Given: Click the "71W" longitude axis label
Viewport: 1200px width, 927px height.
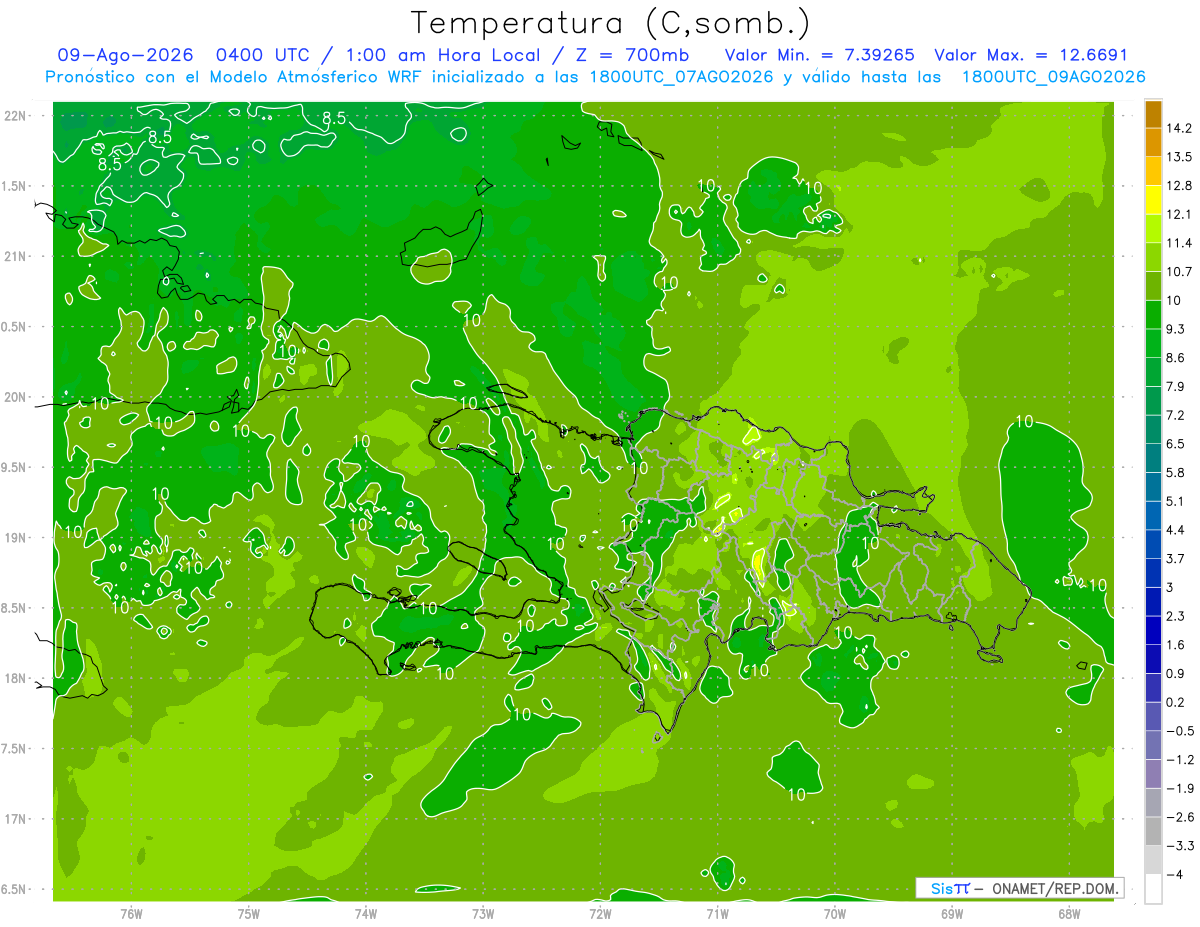Looking at the screenshot, I should [x=718, y=914].
